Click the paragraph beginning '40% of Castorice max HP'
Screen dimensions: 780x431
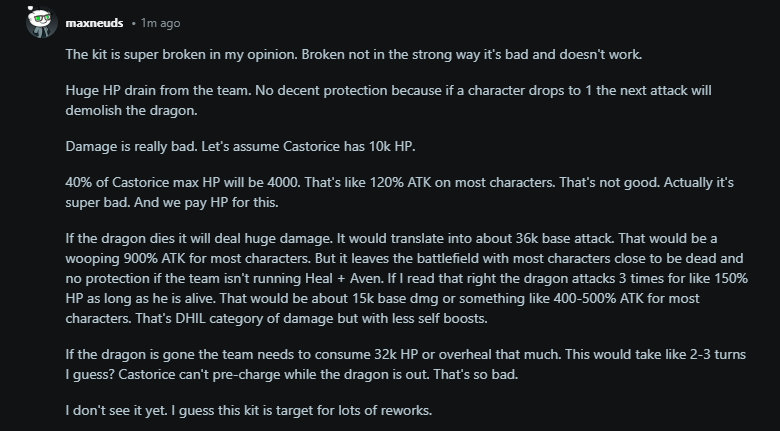coord(399,192)
